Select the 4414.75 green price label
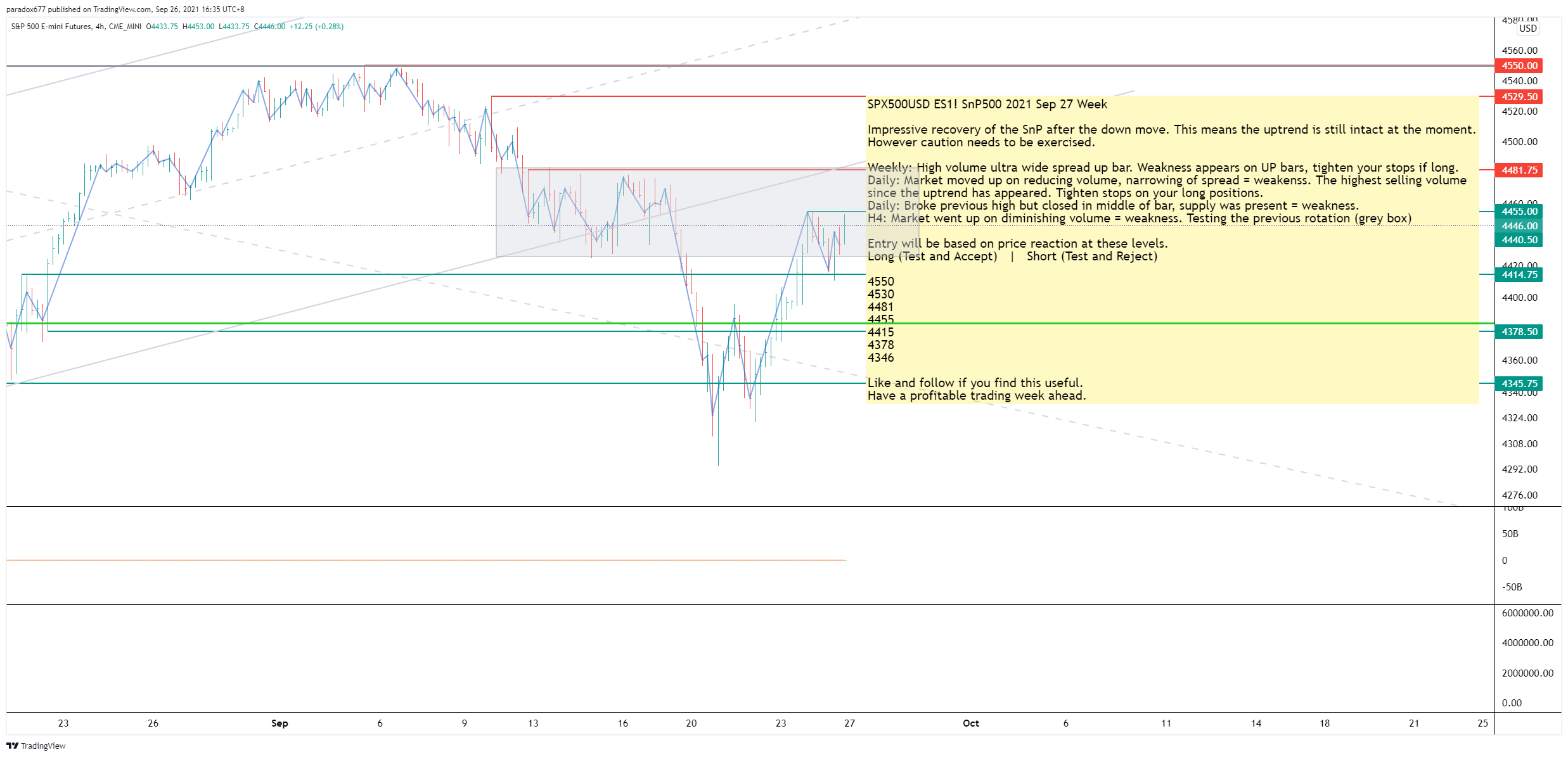Viewport: 1568px width, 757px height. (x=1519, y=275)
